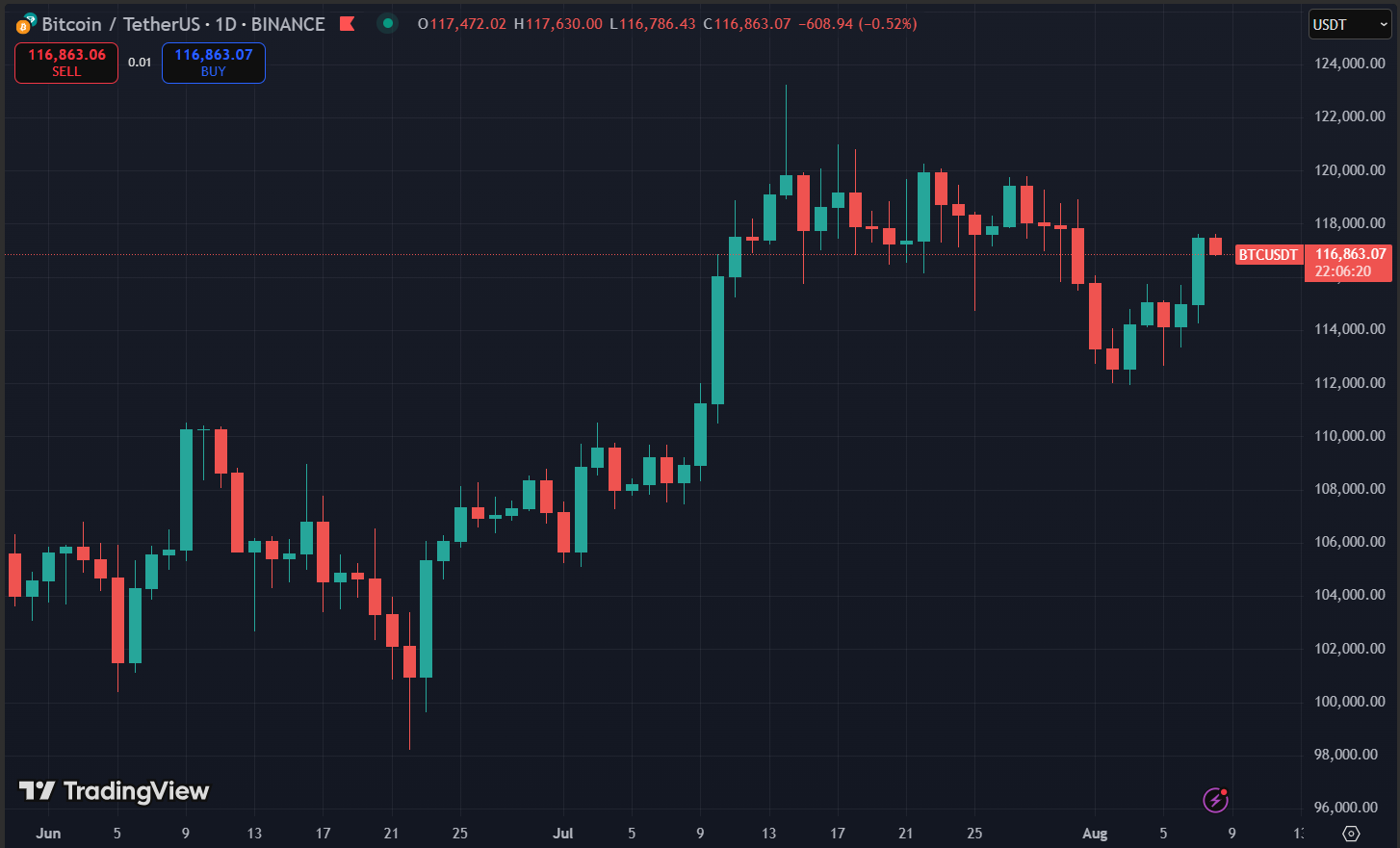Click the current price 116,863.07 axis label
Viewport: 1400px width, 848px height.
tap(1350, 254)
